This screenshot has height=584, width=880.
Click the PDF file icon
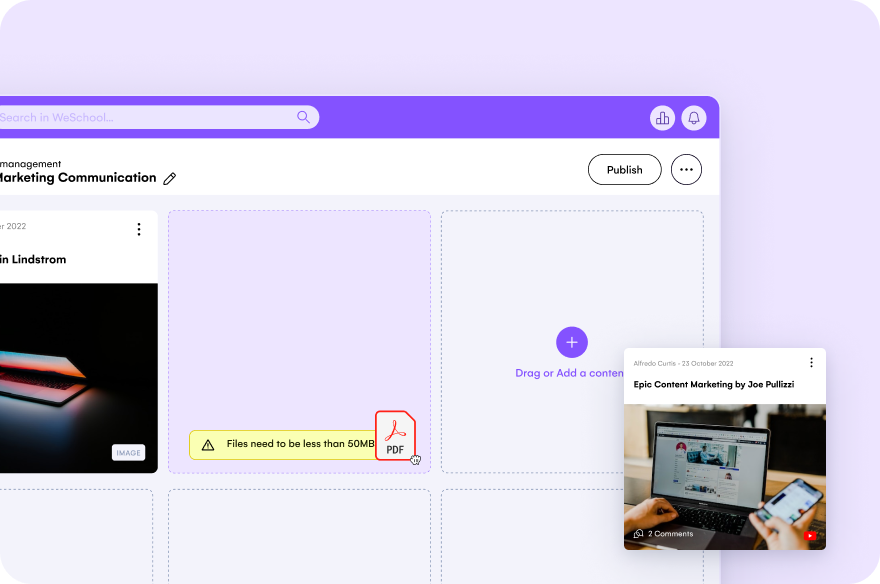(x=395, y=435)
